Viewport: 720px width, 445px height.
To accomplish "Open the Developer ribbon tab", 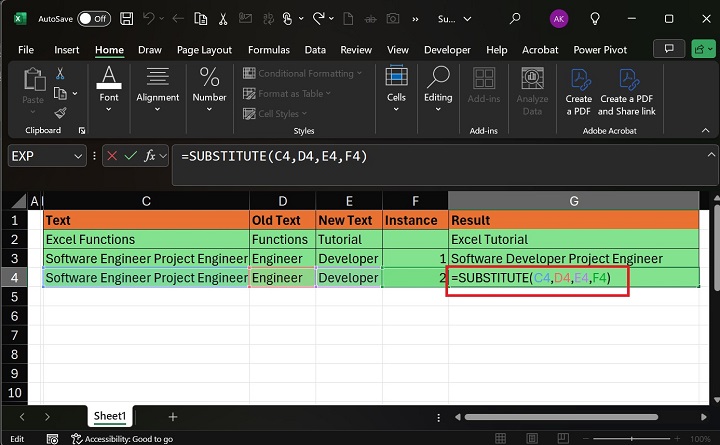I will tap(447, 50).
